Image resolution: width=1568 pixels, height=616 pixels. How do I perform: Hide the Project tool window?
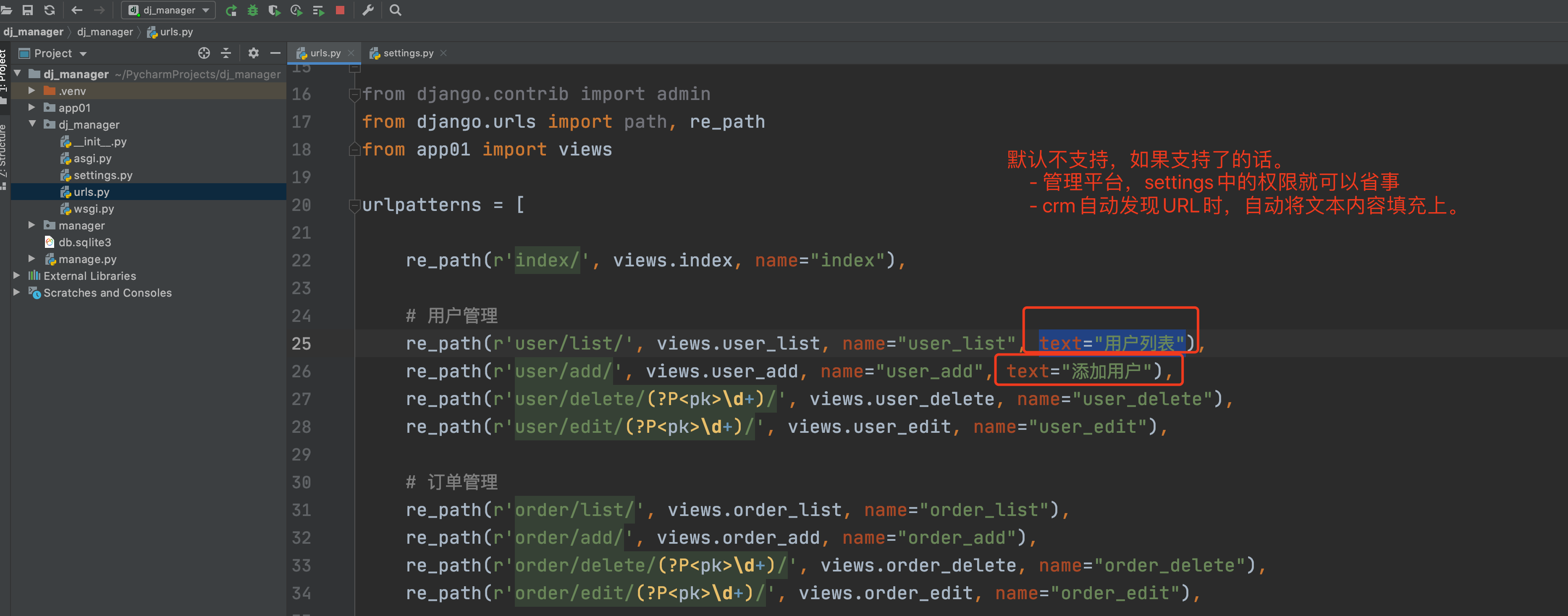pyautogui.click(x=275, y=53)
